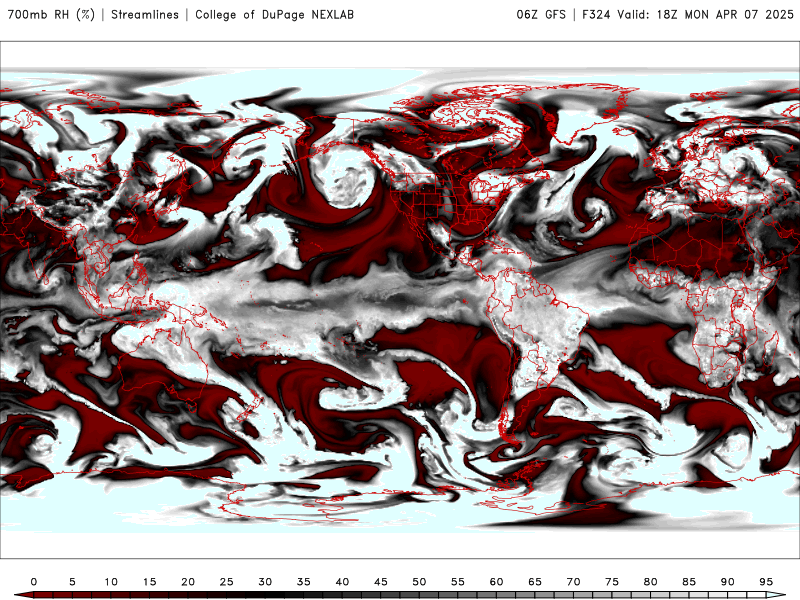Click the colorbar label "40"
The image size is (800, 600).
(342, 582)
